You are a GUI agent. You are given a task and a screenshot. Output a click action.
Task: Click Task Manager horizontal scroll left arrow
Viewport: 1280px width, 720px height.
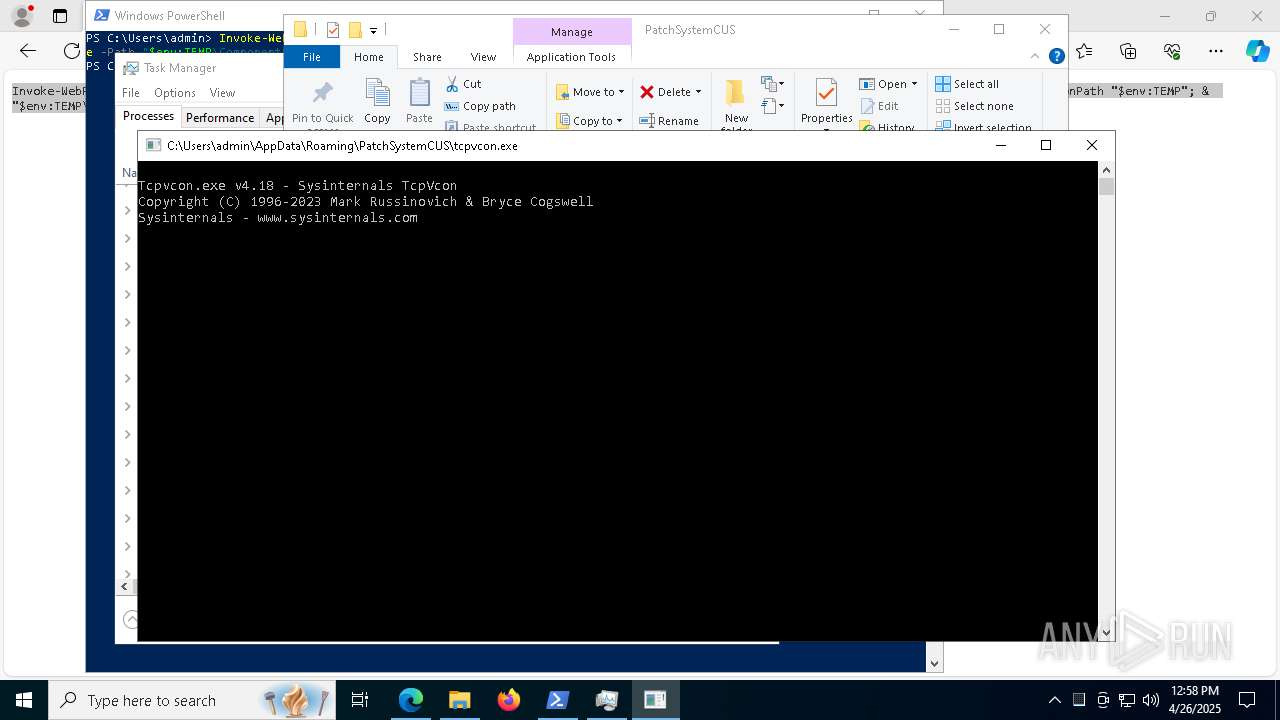(125, 587)
